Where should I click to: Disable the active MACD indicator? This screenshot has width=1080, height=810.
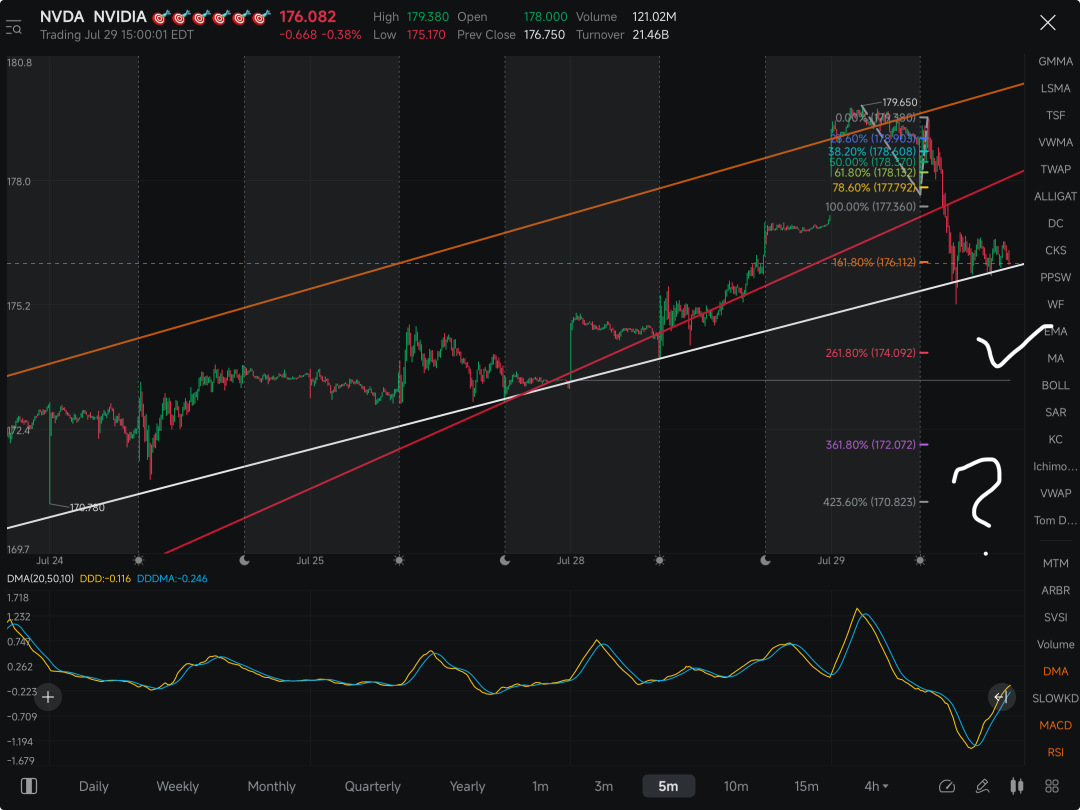(x=1055, y=725)
